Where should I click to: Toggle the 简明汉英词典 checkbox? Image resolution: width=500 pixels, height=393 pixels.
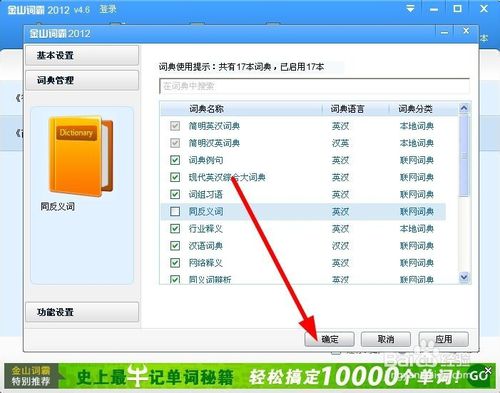click(x=175, y=143)
